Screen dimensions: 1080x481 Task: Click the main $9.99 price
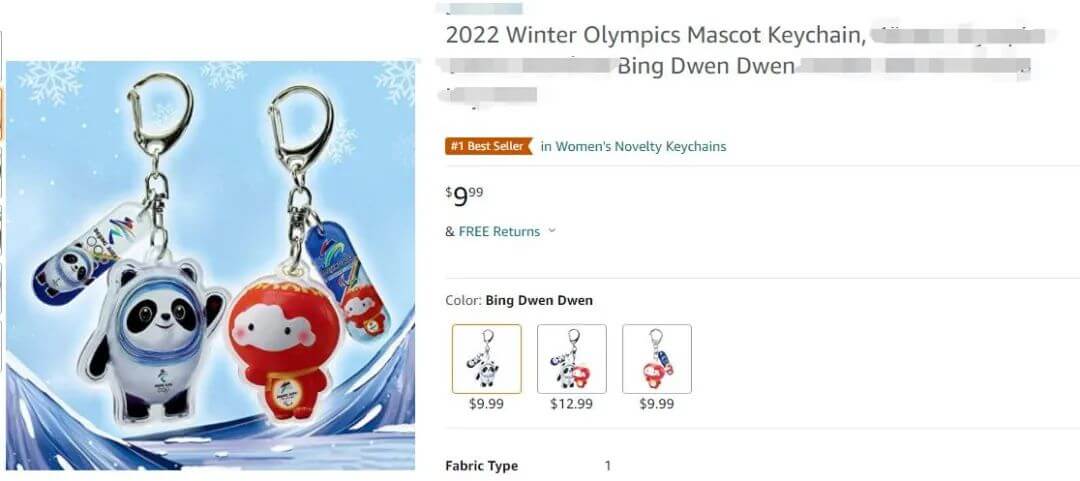pos(464,196)
